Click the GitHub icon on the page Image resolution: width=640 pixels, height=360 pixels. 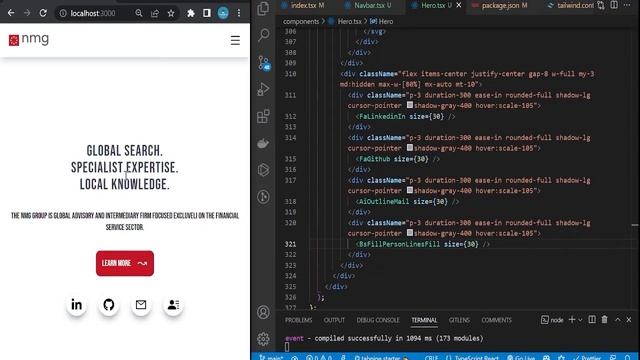(x=109, y=304)
